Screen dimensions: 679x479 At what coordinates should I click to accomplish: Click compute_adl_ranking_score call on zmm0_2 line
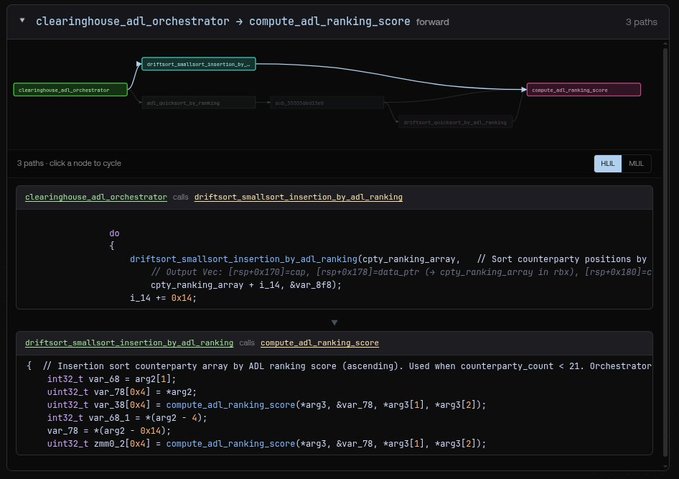[230, 444]
